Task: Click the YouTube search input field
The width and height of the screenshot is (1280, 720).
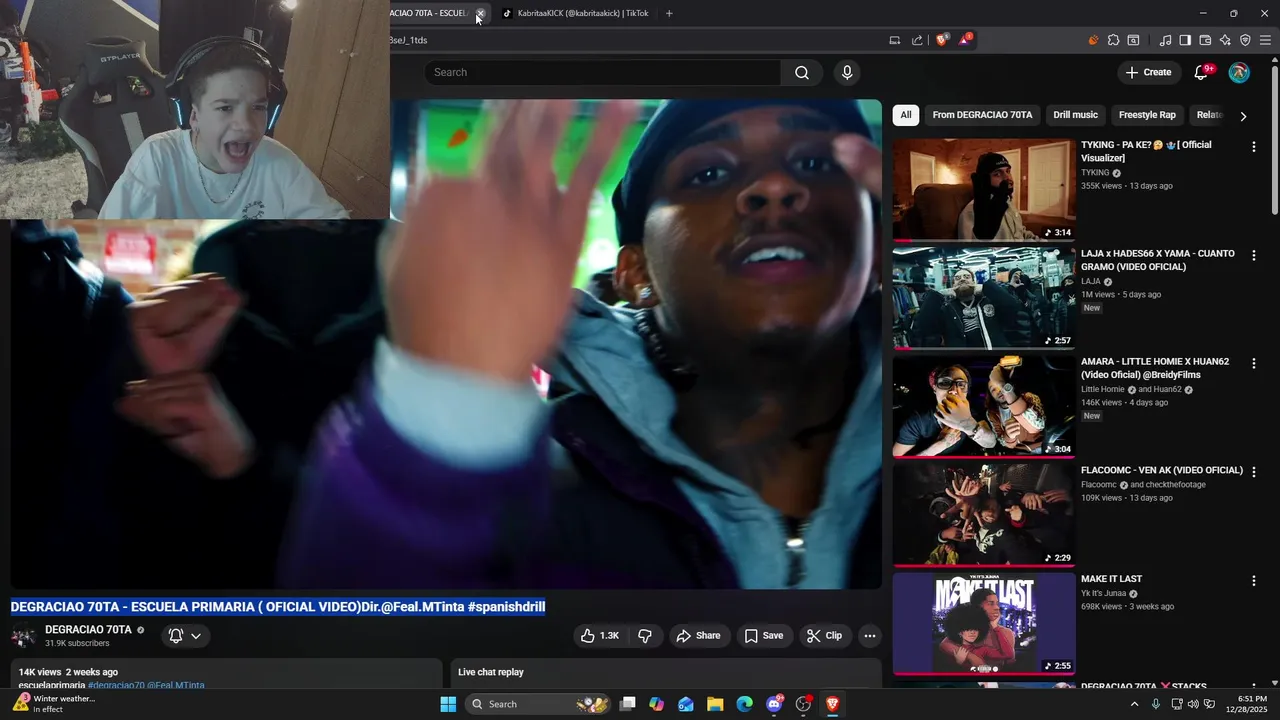Action: click(603, 72)
